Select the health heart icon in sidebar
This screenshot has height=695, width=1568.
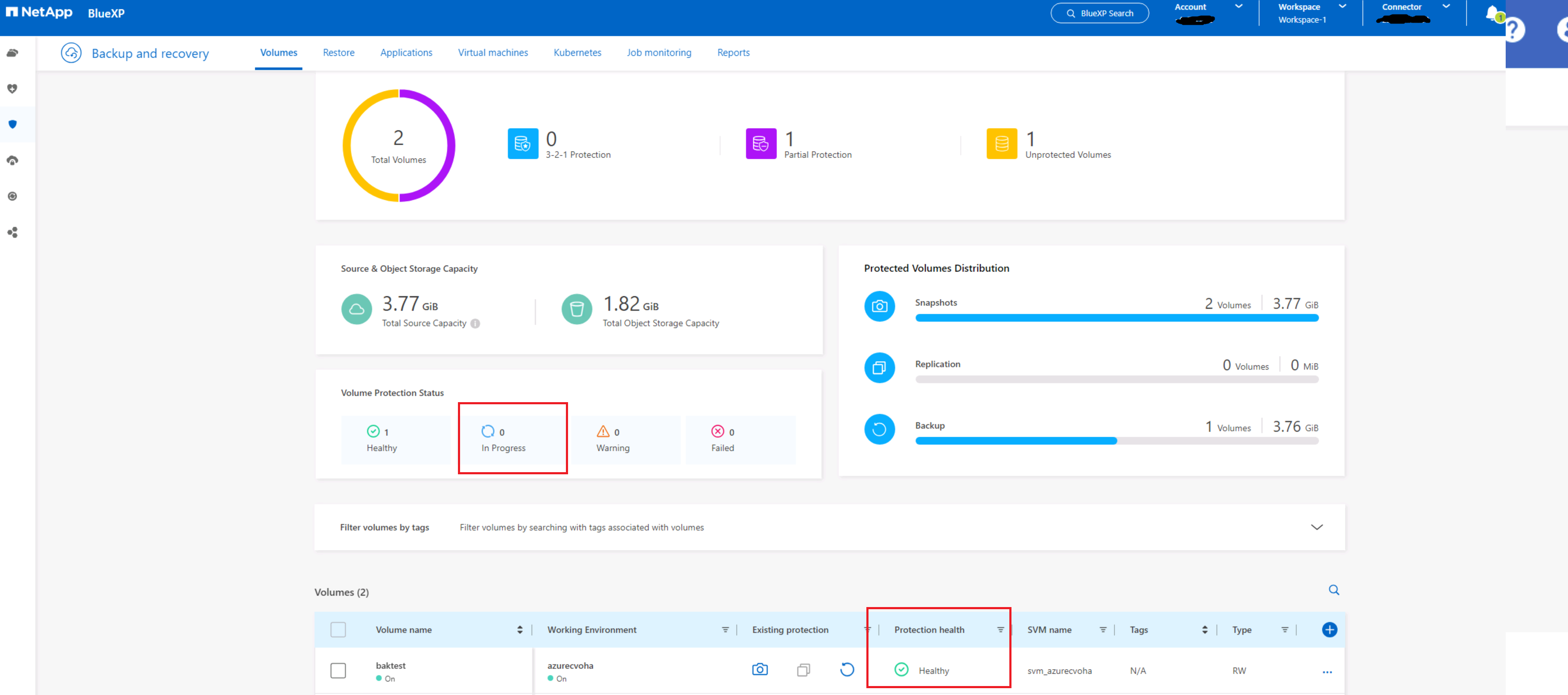[x=13, y=88]
